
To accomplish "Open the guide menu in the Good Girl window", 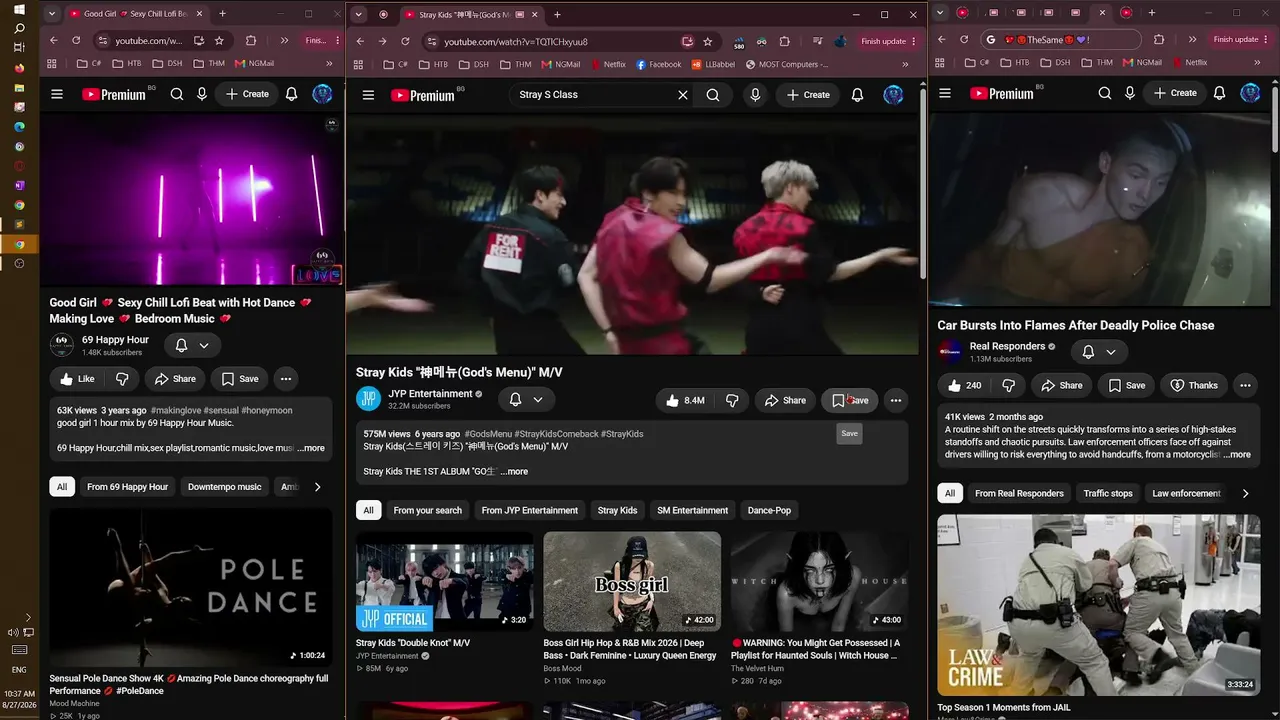I will click(x=57, y=94).
